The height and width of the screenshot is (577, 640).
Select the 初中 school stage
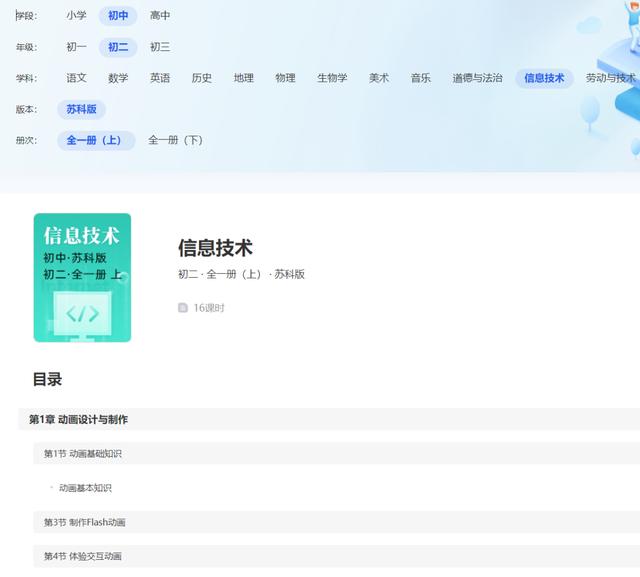tap(118, 16)
